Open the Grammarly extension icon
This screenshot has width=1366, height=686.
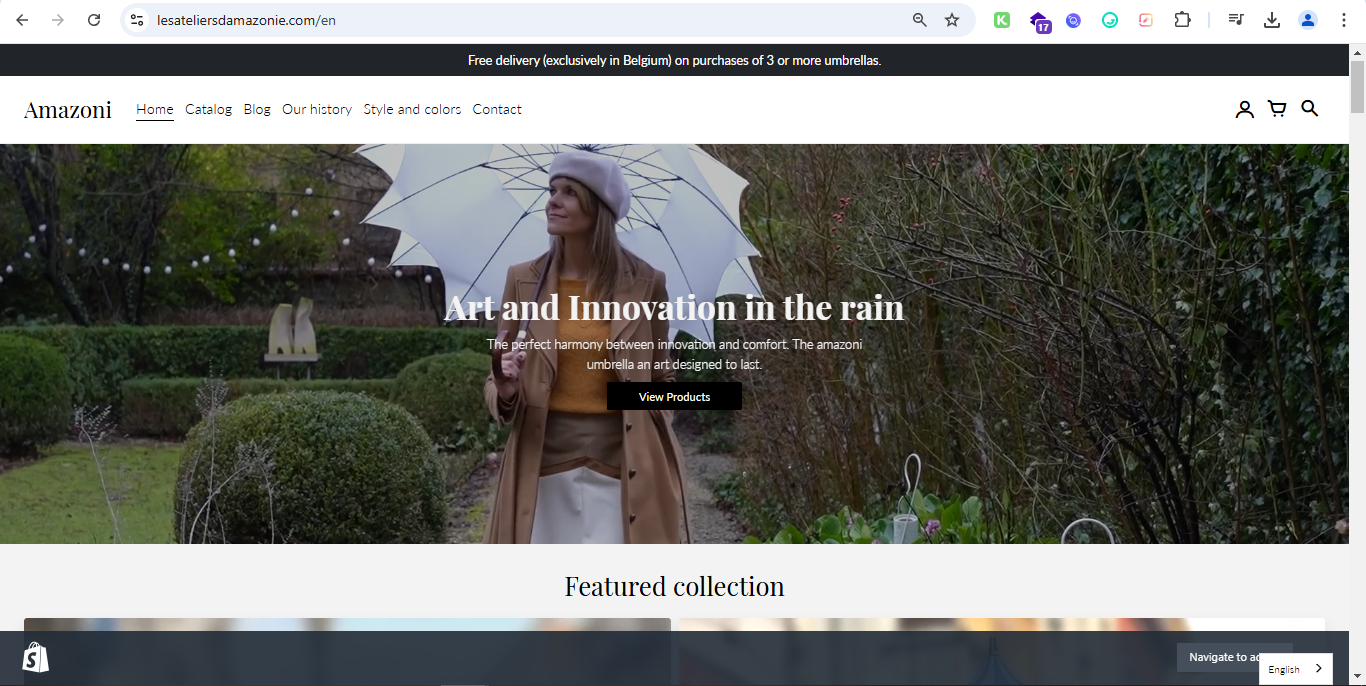[1110, 19]
